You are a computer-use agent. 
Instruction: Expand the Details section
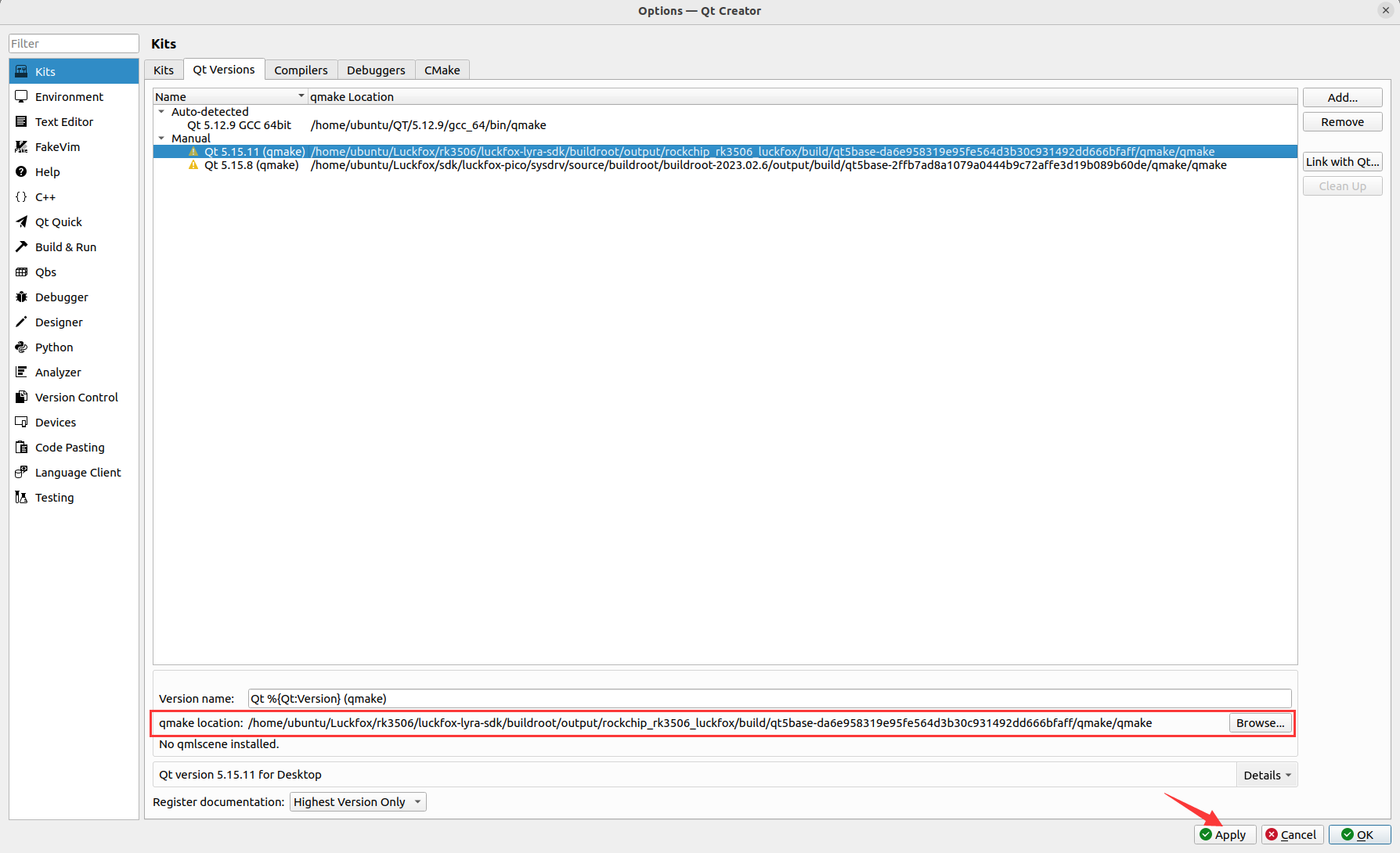[x=1266, y=775]
